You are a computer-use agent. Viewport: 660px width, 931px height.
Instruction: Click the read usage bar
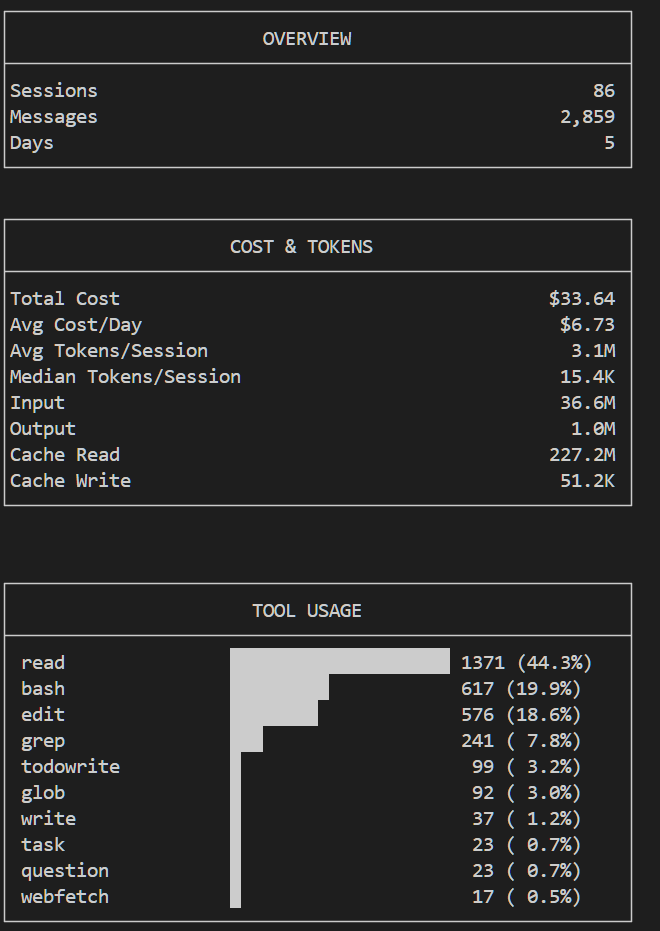(x=340, y=661)
